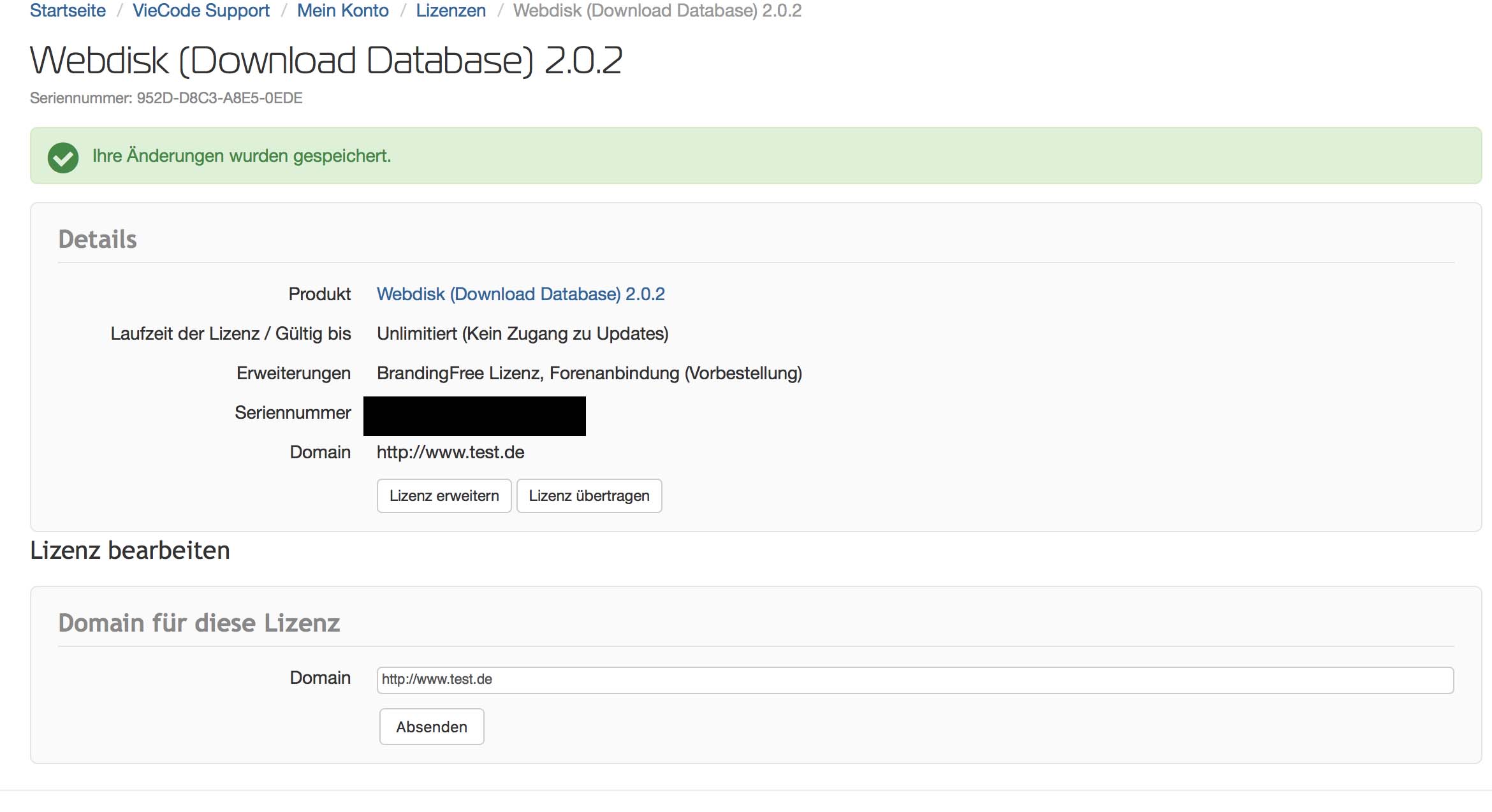Click current page breadcrumb Webdisk 2.0.2

coord(657,11)
